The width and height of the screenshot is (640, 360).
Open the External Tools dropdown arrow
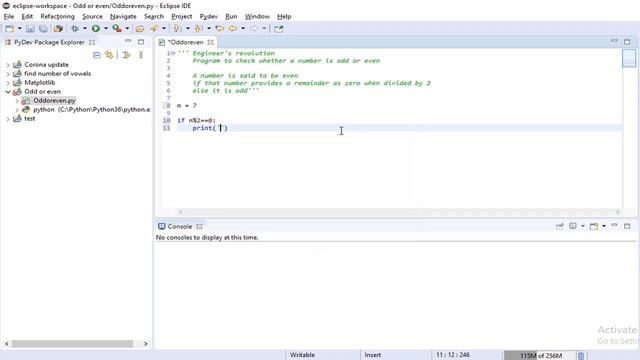coord(127,29)
